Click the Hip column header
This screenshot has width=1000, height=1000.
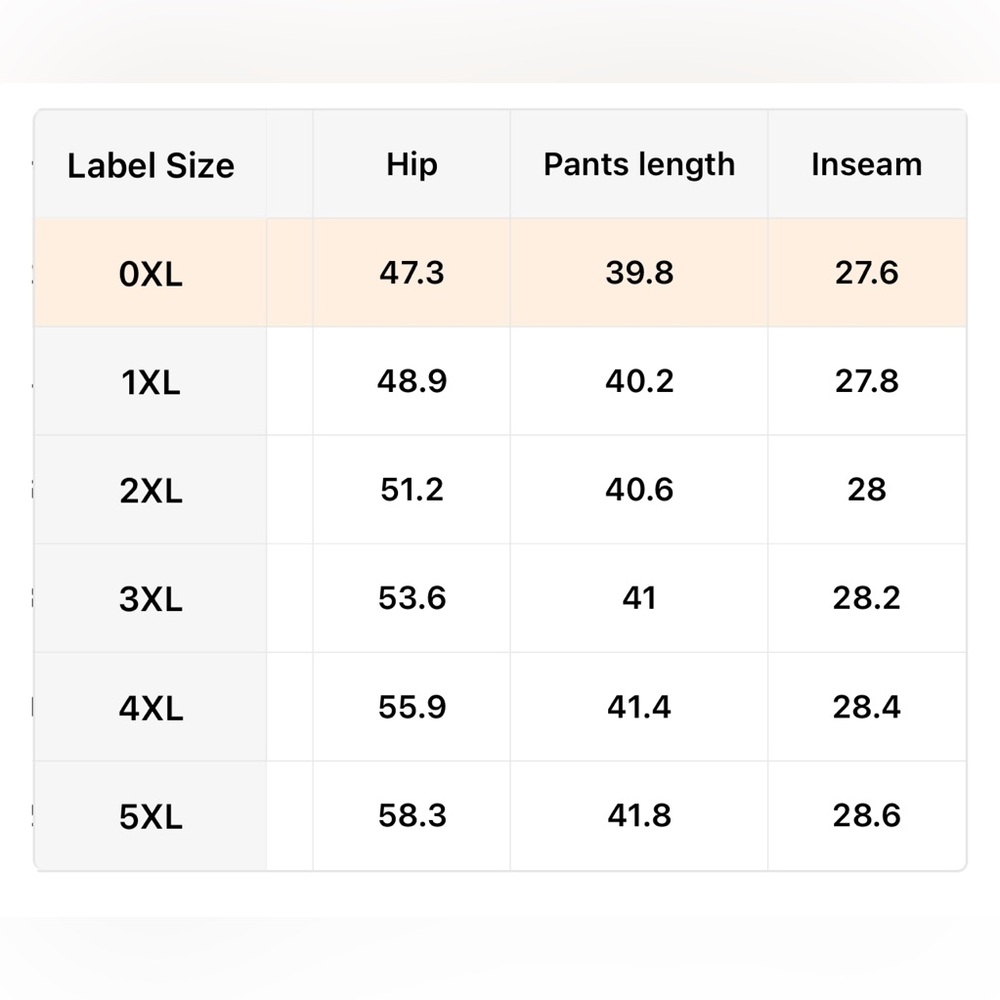coord(412,165)
